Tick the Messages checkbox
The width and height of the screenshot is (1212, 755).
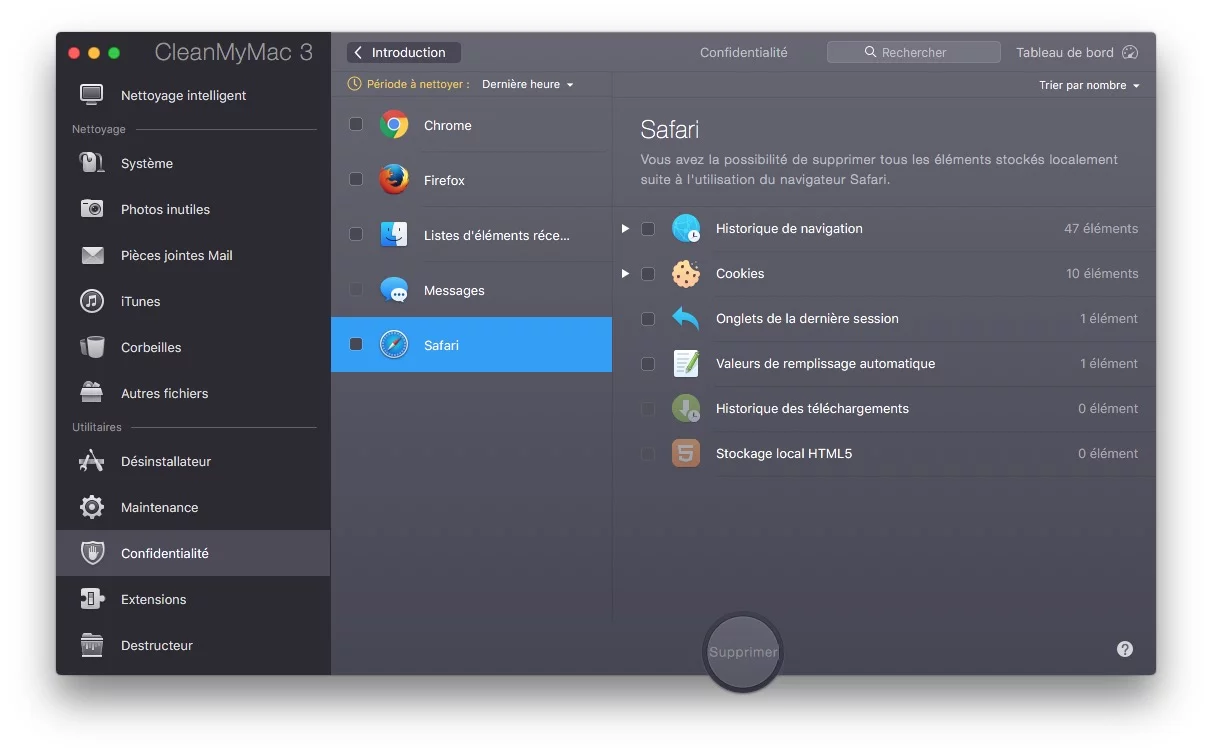click(x=356, y=290)
